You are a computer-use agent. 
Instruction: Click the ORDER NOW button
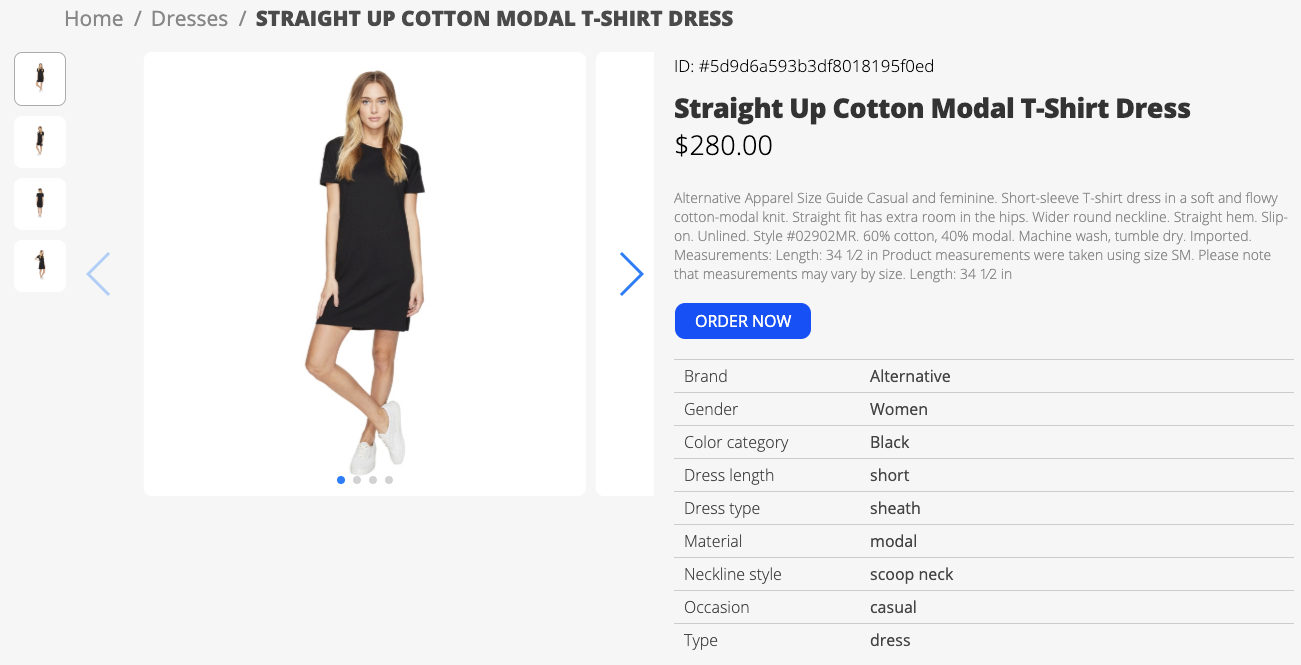point(743,321)
